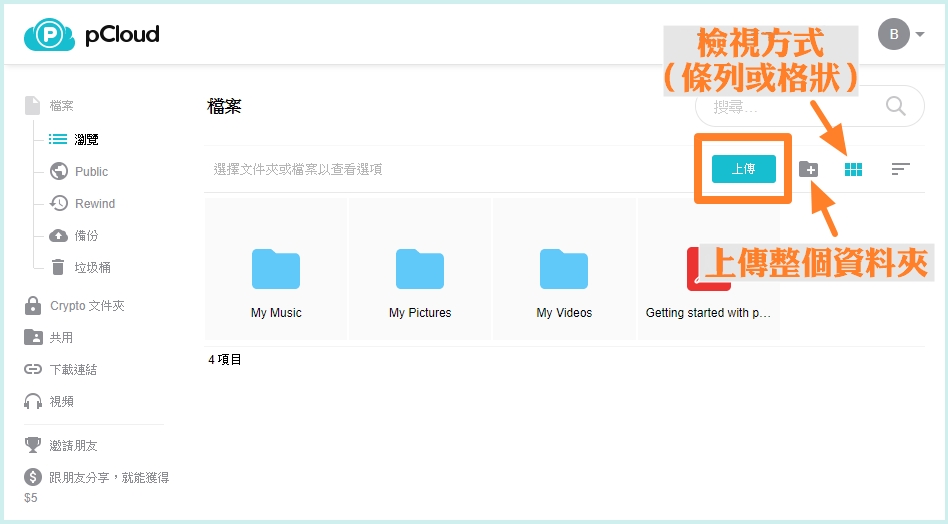Open 下載連結 section
Image resolution: width=948 pixels, height=524 pixels.
pyautogui.click(x=73, y=370)
